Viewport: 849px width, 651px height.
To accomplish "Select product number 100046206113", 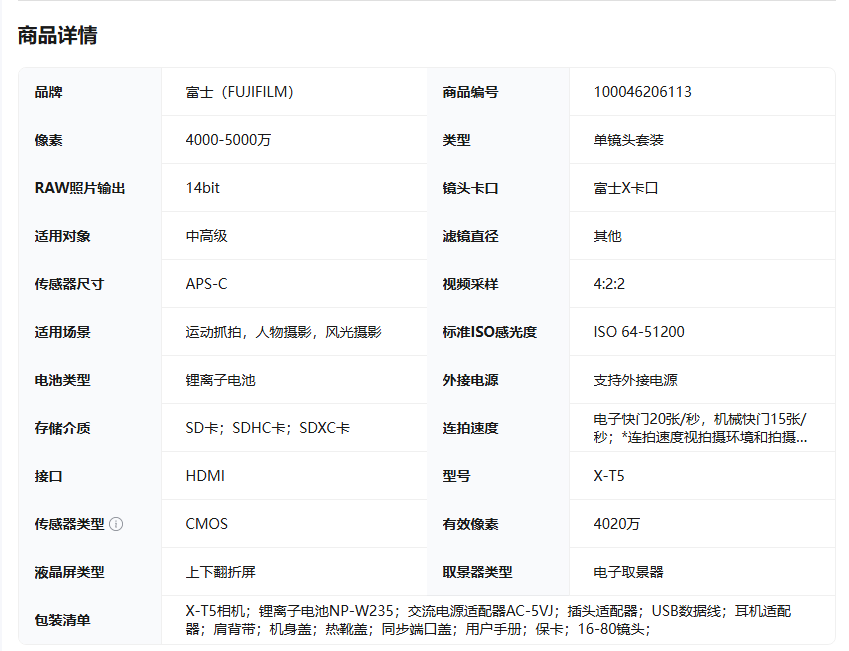I will 642,92.
